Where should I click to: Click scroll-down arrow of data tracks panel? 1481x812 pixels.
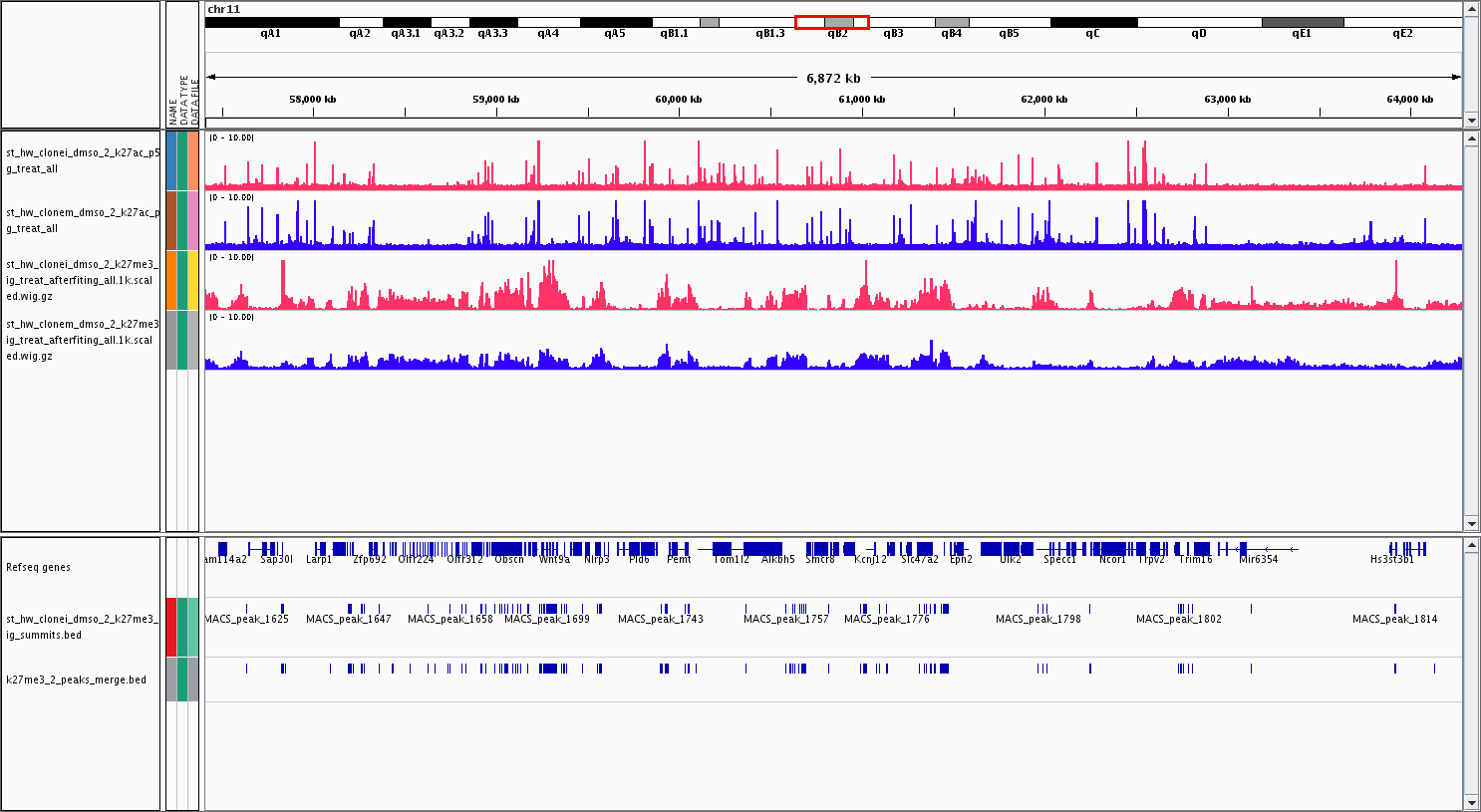[x=1471, y=523]
